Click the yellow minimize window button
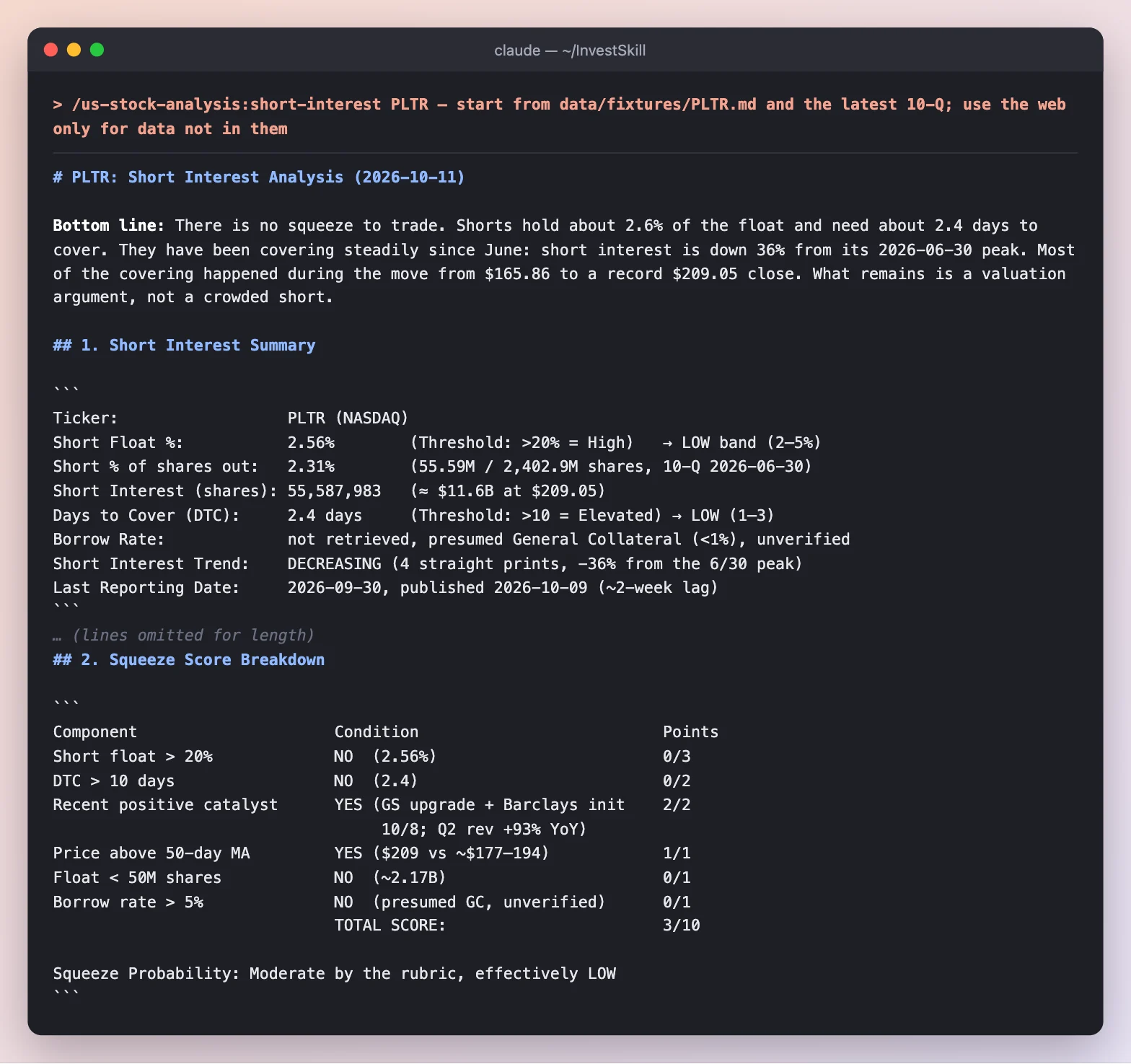The width and height of the screenshot is (1131, 1064). click(x=74, y=50)
